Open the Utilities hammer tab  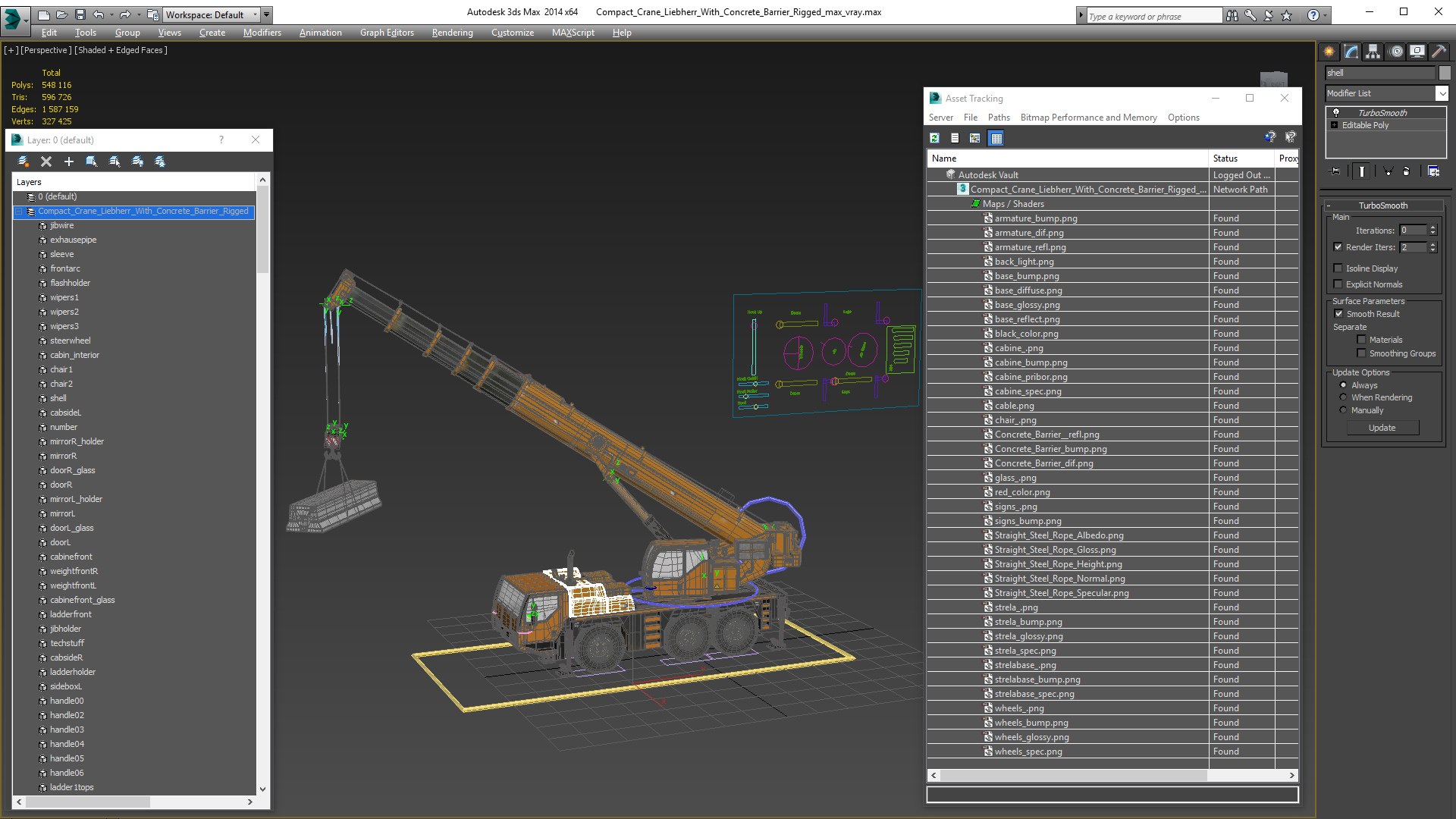tap(1439, 52)
